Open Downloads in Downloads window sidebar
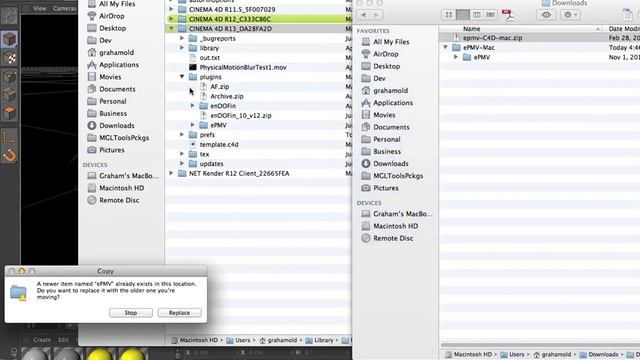The width and height of the screenshot is (640, 360). 391,164
